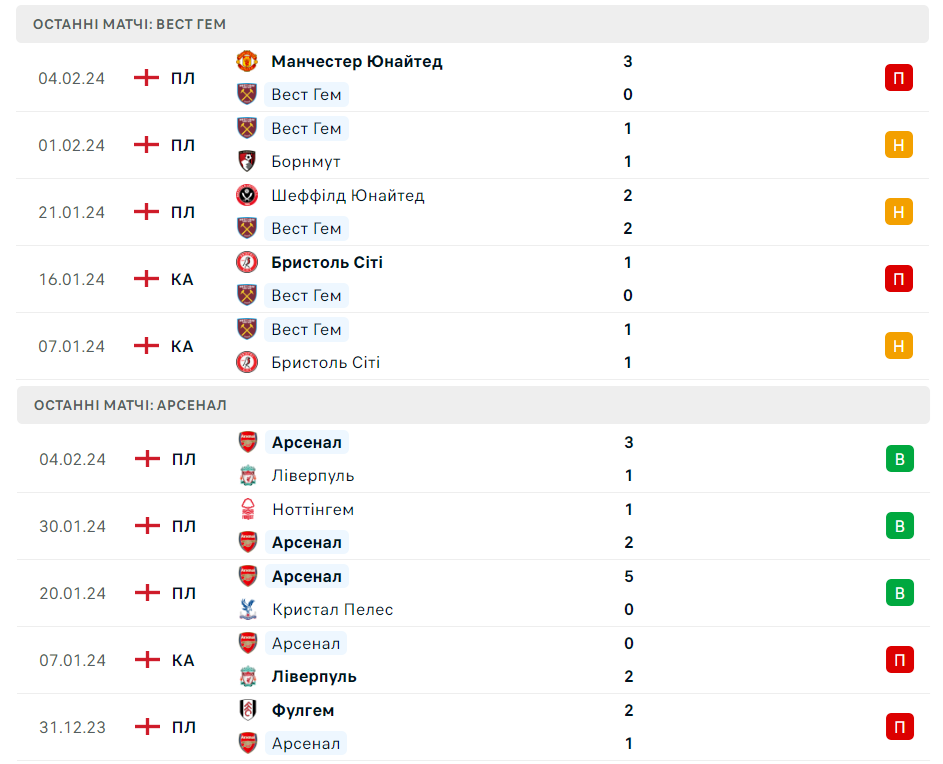Open the Манчестер Юнайтед team link

point(356,61)
